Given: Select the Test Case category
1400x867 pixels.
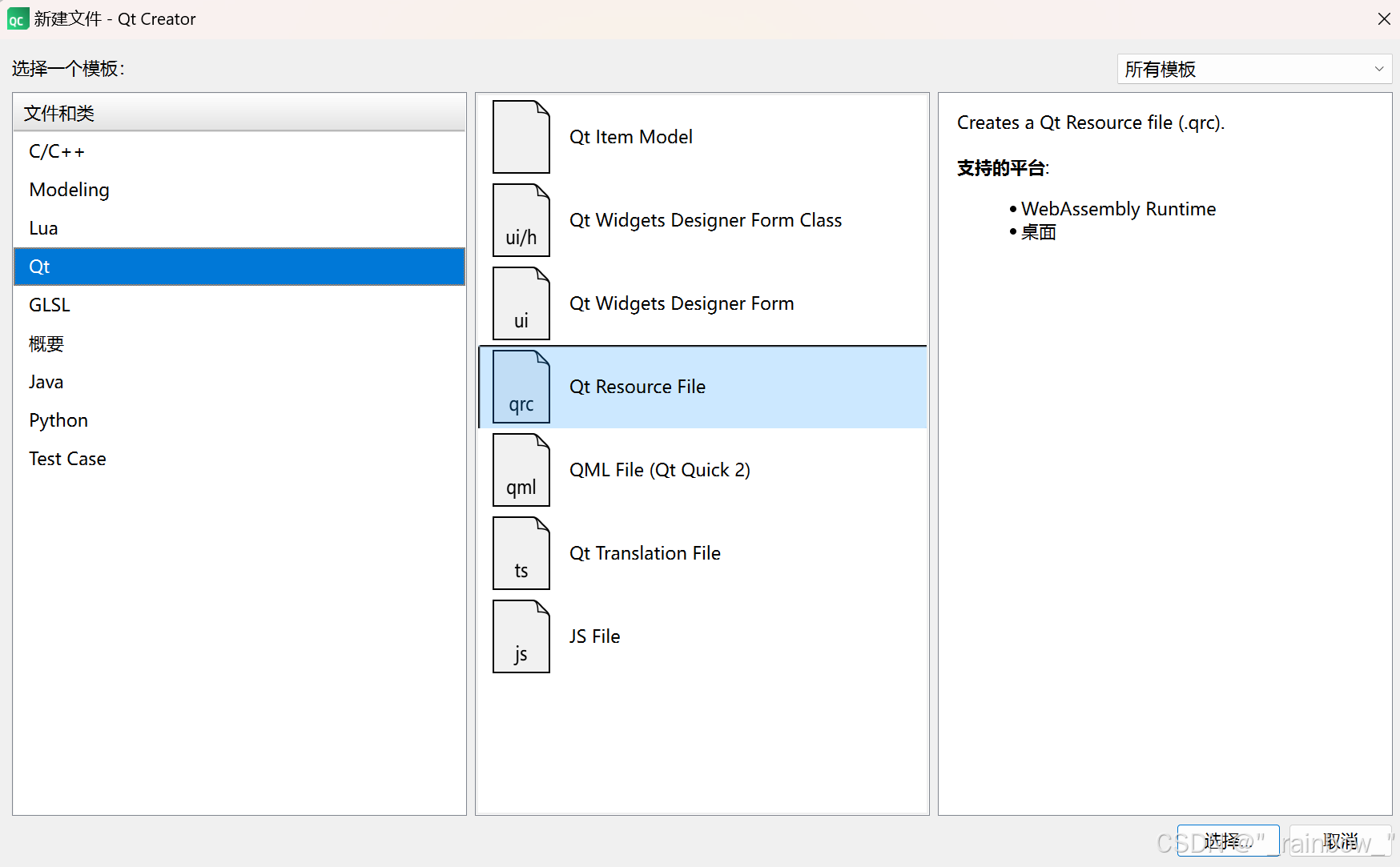Looking at the screenshot, I should [x=239, y=459].
